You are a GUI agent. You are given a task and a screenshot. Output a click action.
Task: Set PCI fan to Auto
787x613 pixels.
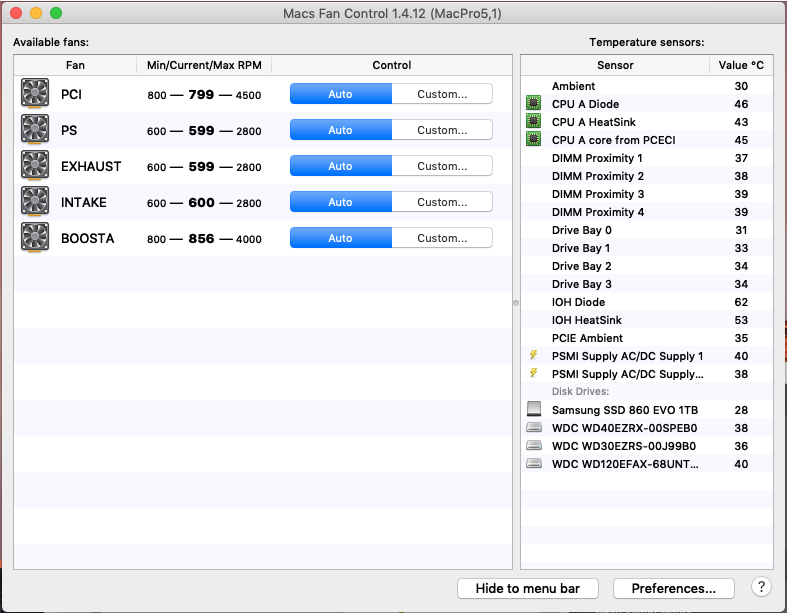(x=341, y=94)
